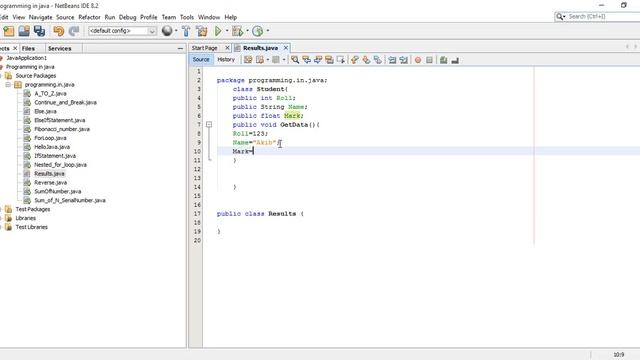This screenshot has width=640, height=360.
Task: Select the Results.java editor tab
Action: (260, 48)
